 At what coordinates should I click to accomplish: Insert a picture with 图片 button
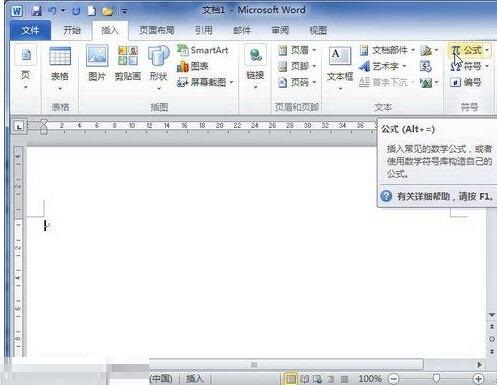[97, 63]
